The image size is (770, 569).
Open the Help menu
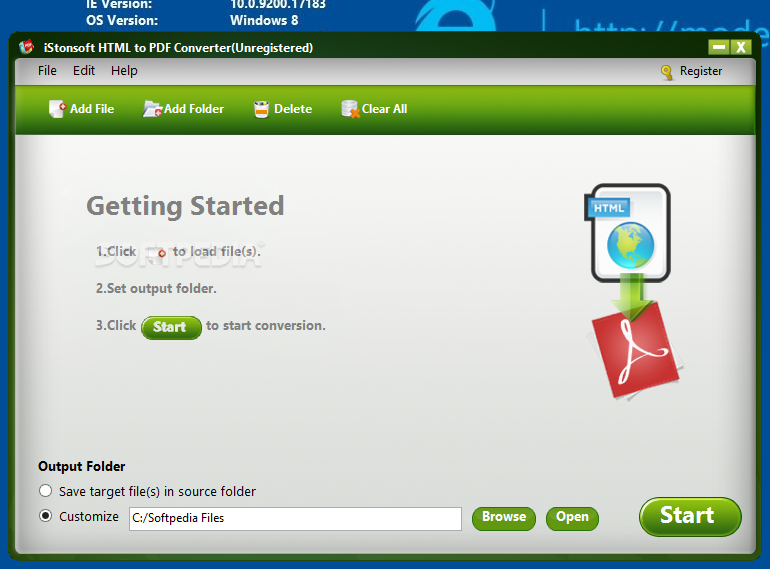tap(124, 71)
